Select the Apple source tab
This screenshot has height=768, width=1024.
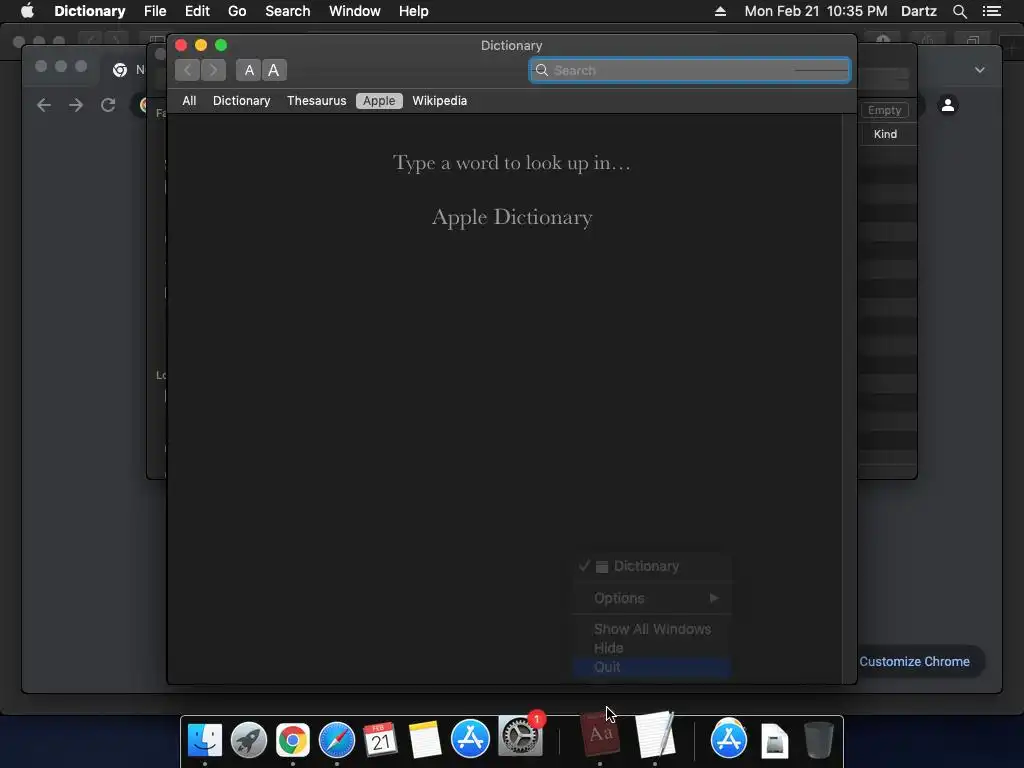click(x=379, y=101)
